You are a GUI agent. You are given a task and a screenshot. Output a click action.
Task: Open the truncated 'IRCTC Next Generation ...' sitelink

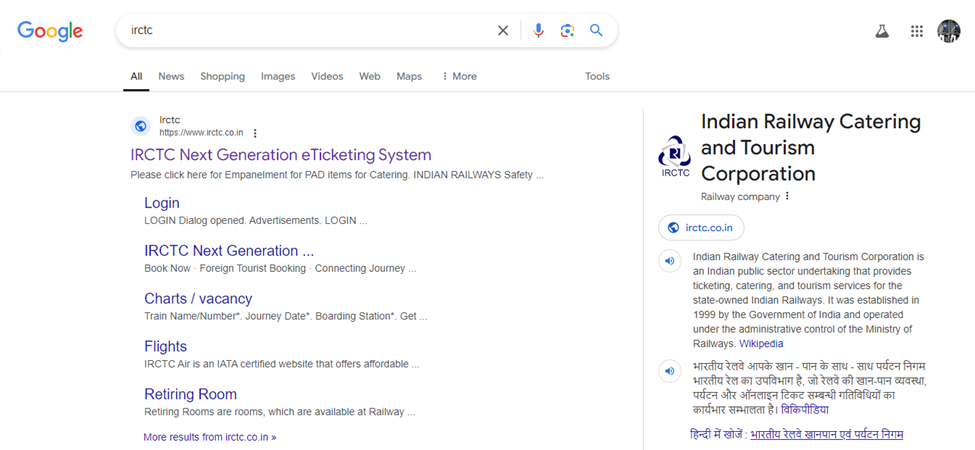(x=229, y=251)
